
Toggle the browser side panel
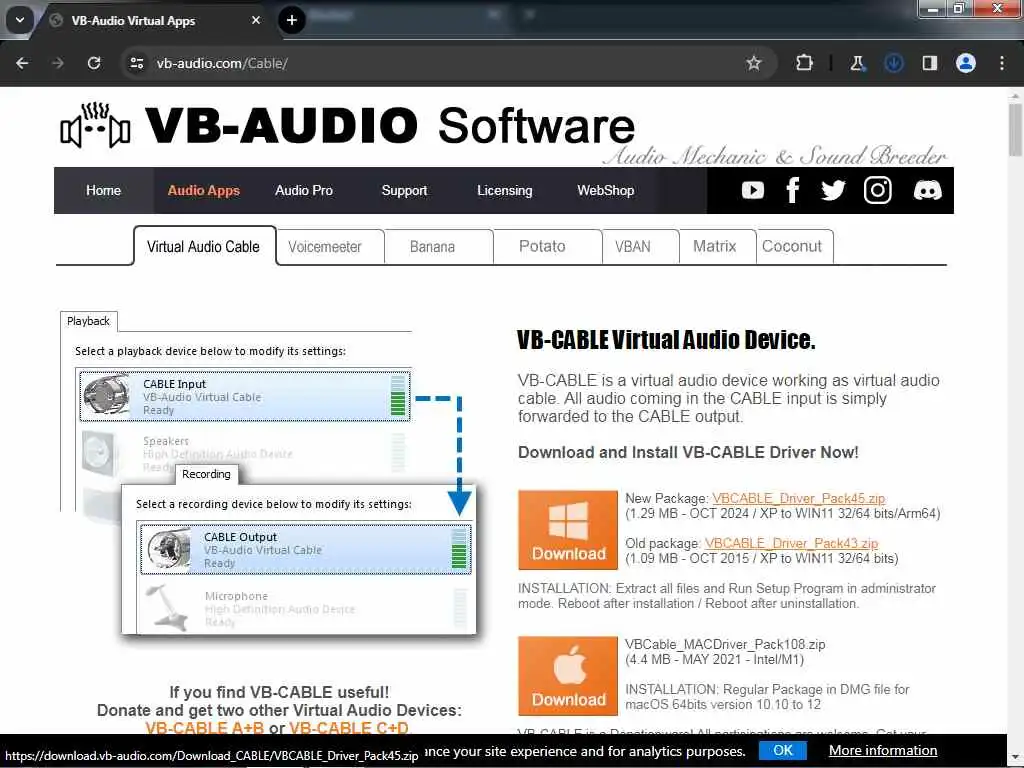tap(930, 63)
